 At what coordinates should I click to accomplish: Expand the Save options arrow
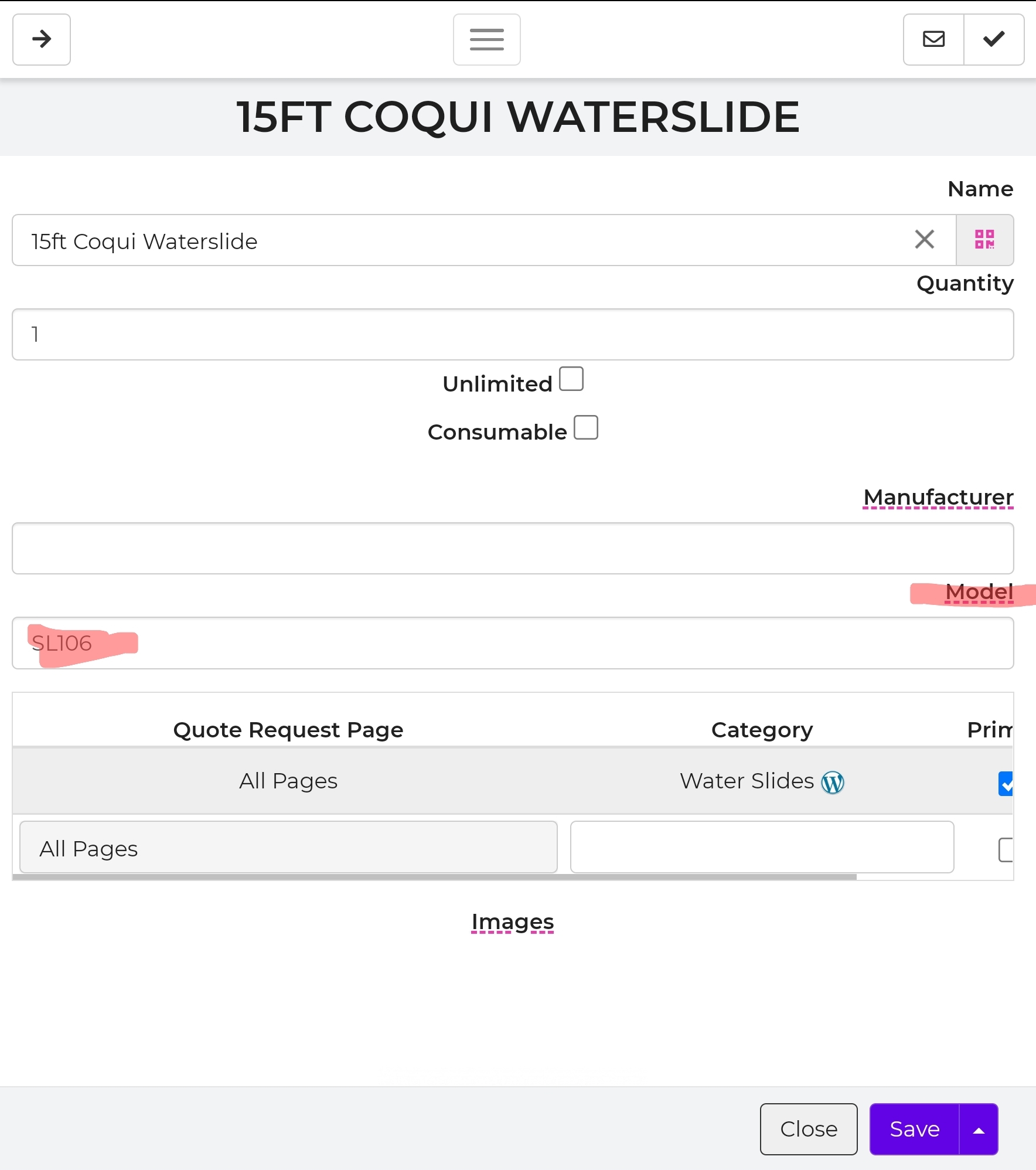coord(979,1130)
